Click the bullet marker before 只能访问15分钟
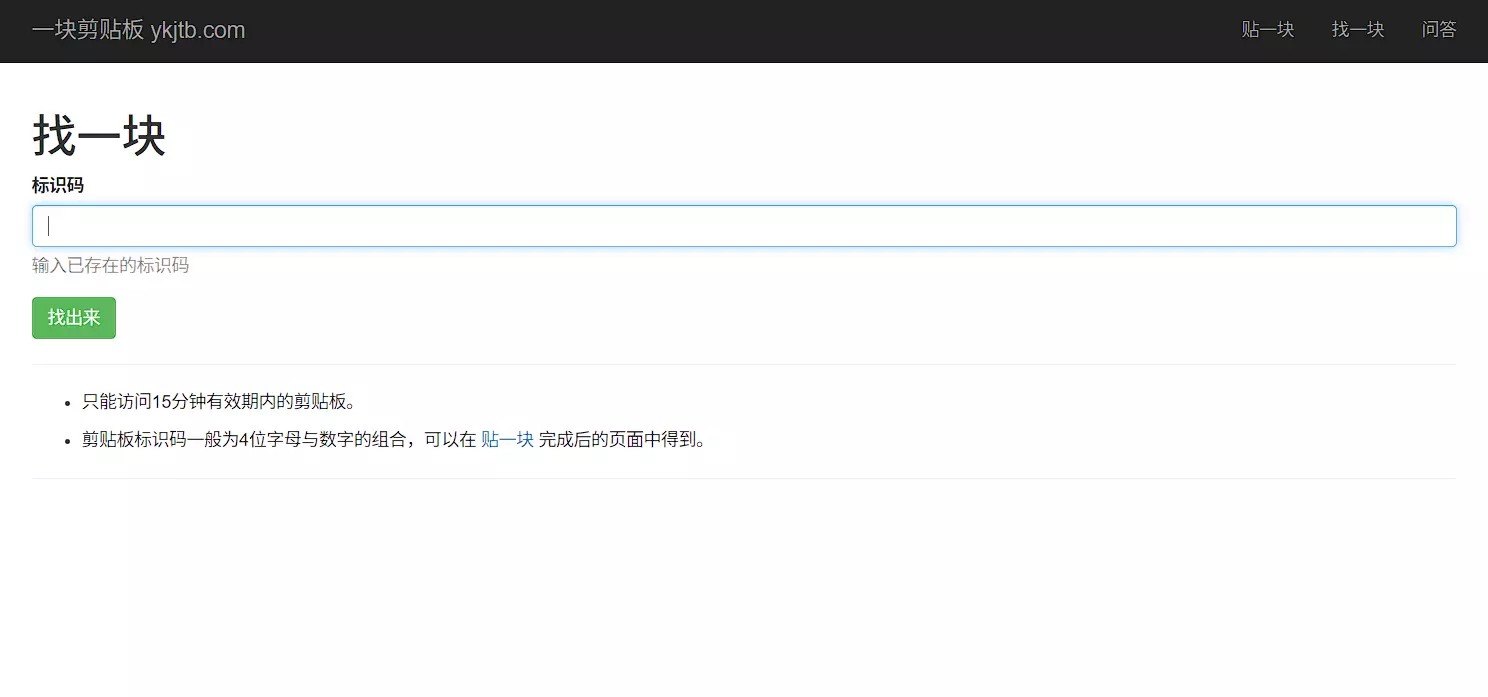1488x697 pixels. pyautogui.click(x=68, y=403)
